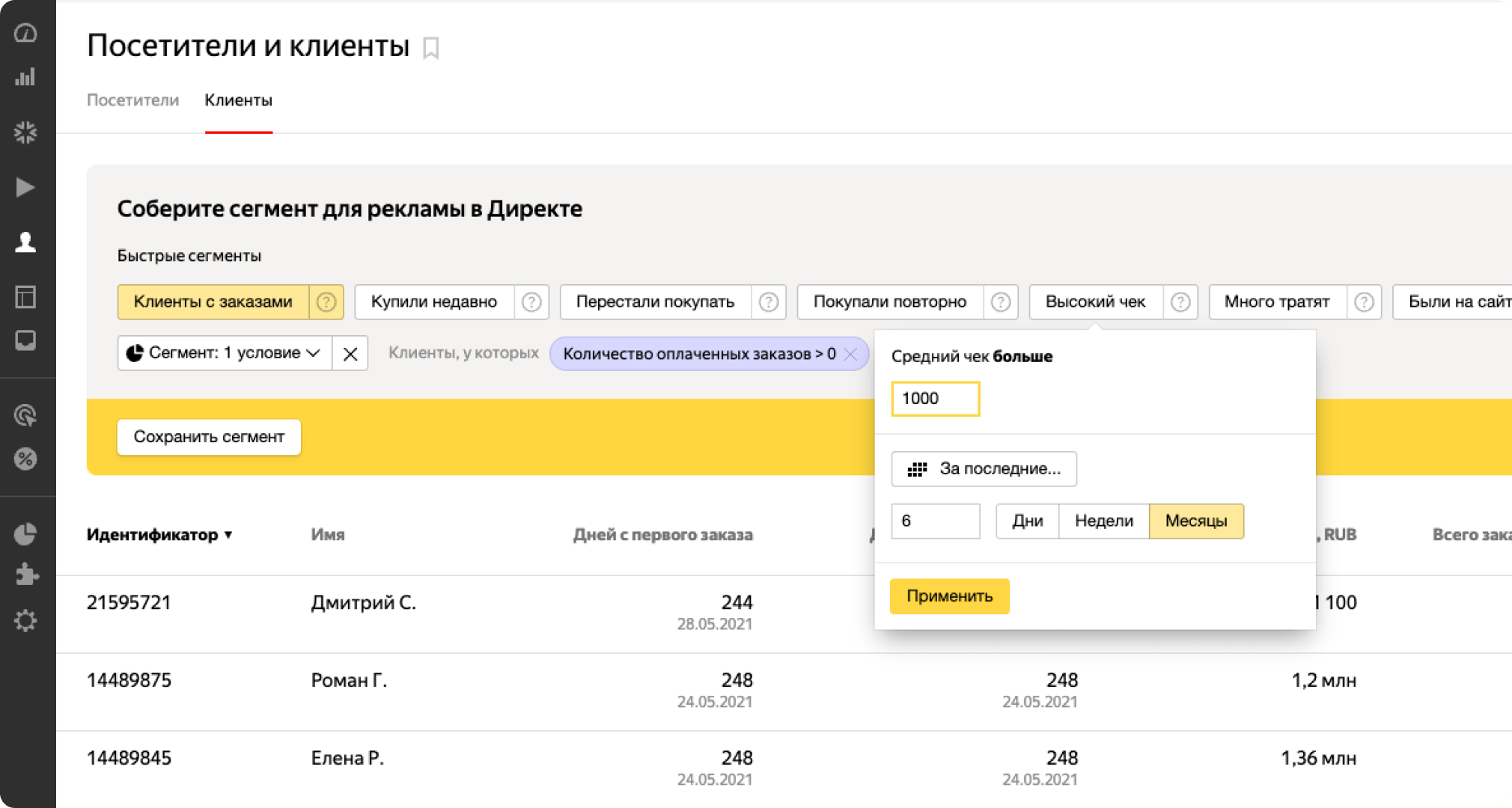The height and width of the screenshot is (808, 1512).
Task: Open the play-arrow Webvisor sidebar icon
Action: [x=25, y=187]
